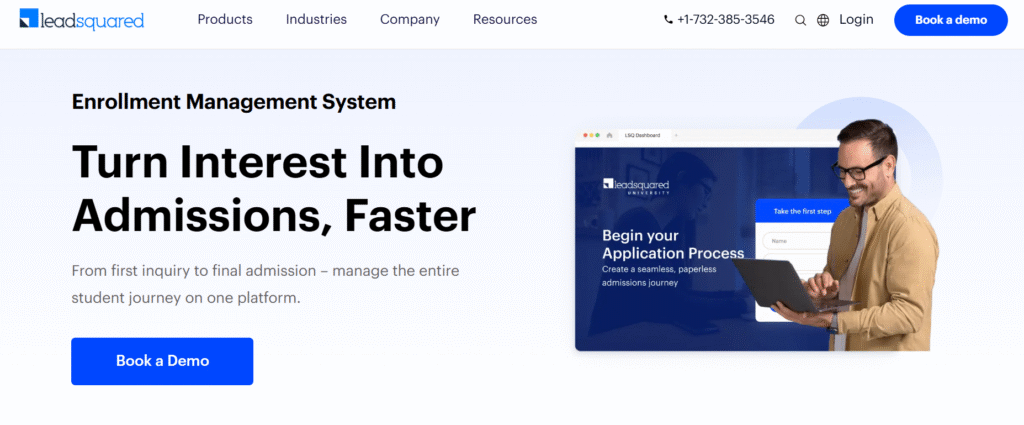Click the LeadSquared logo in header
This screenshot has width=1024, height=425.
pyautogui.click(x=82, y=20)
